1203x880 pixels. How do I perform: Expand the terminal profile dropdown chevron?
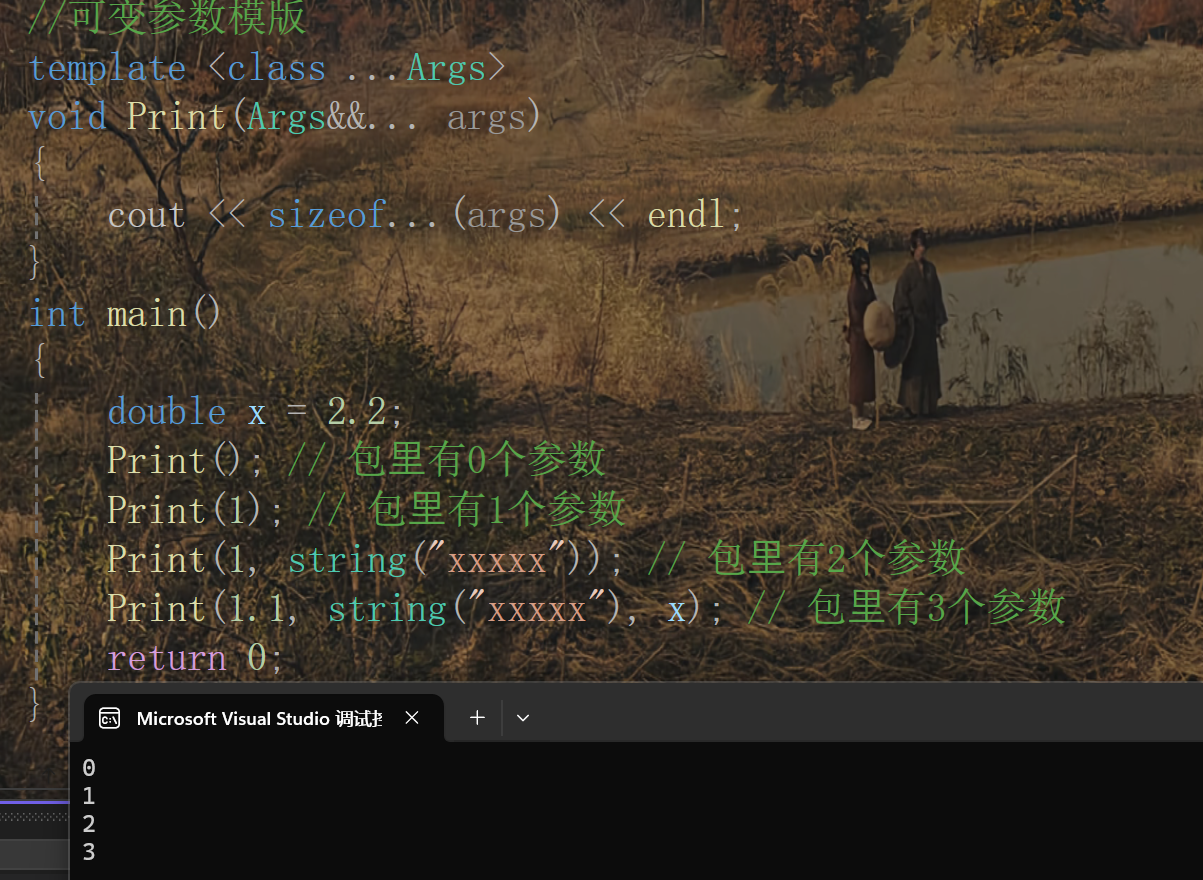[522, 718]
